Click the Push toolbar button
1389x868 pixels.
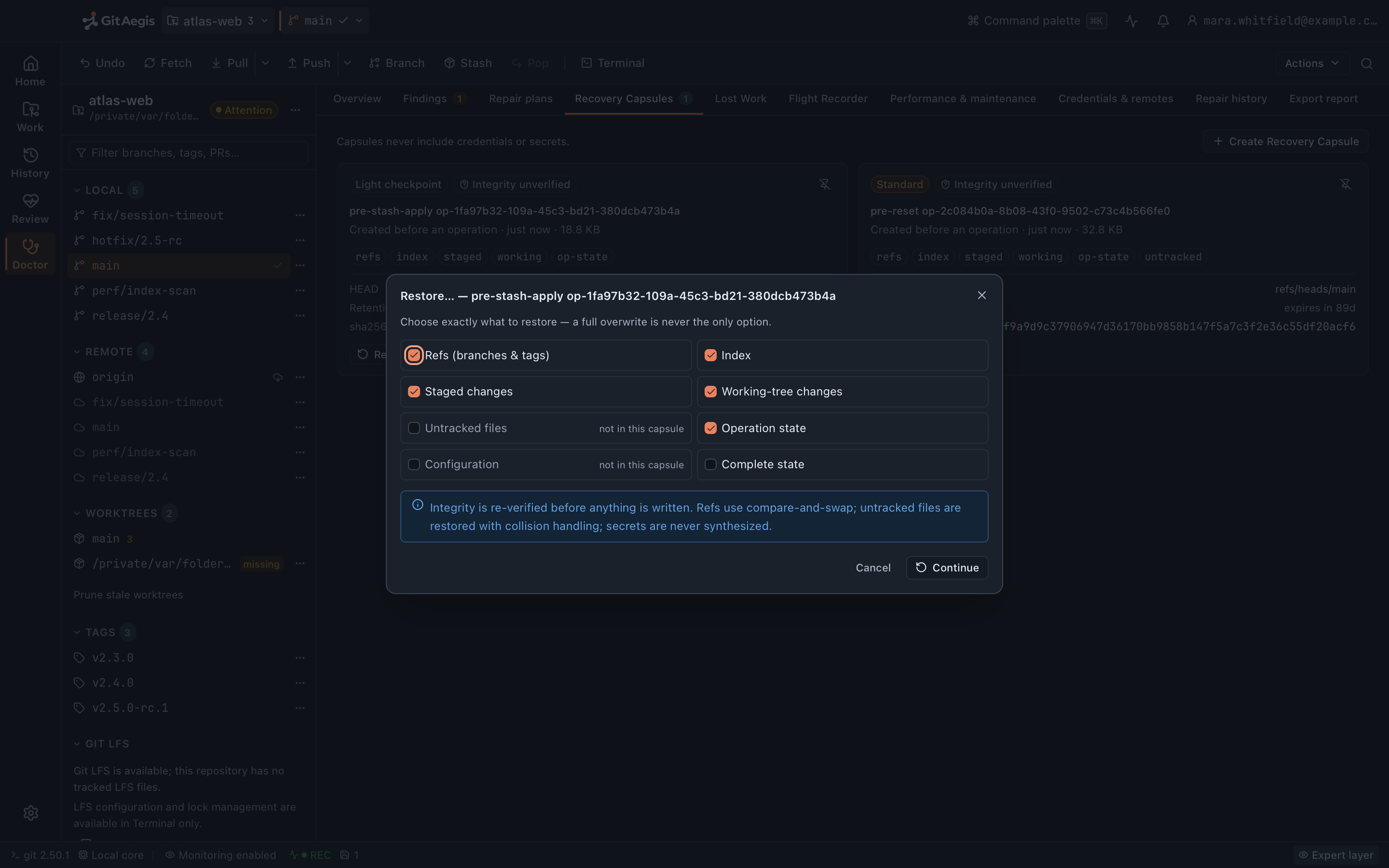(x=309, y=63)
